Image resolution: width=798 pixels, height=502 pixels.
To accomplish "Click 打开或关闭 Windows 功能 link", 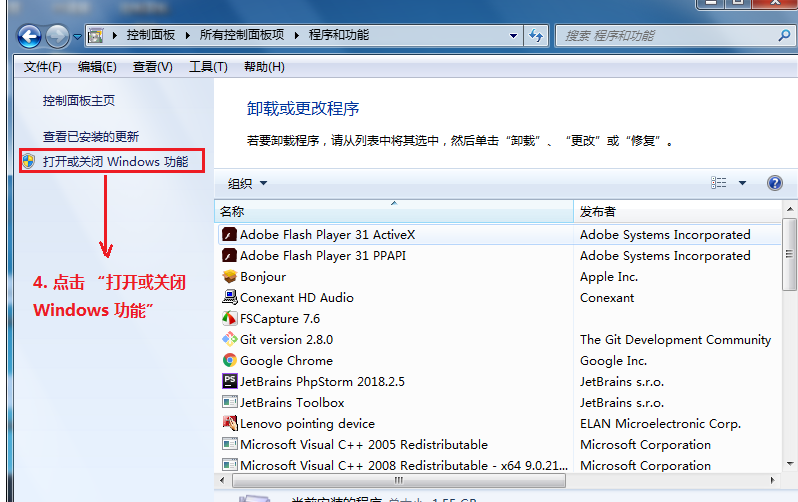I will pos(116,161).
